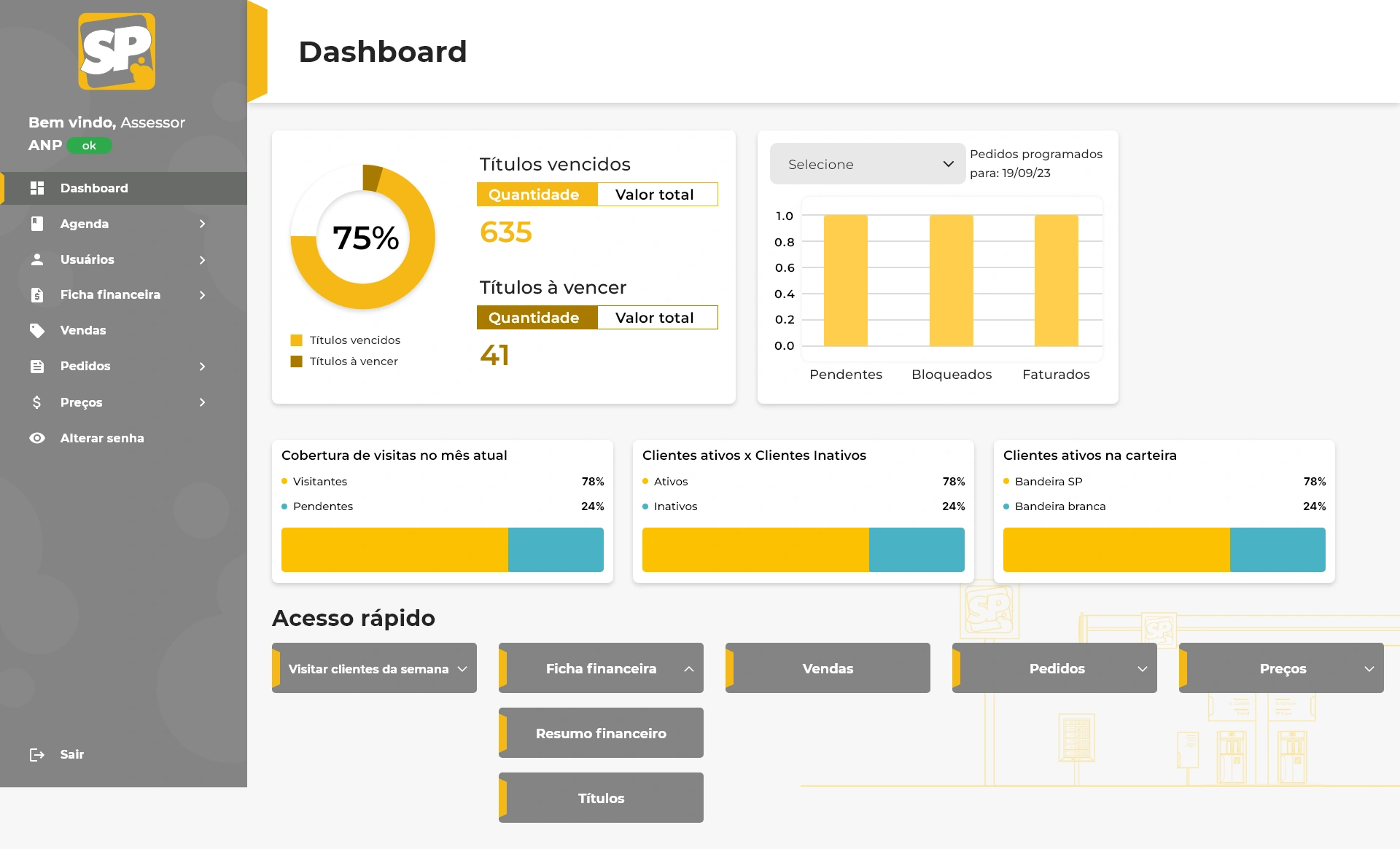Expand Visitar clientes da semana dropdown
The width and height of the screenshot is (1400, 849).
click(x=462, y=669)
